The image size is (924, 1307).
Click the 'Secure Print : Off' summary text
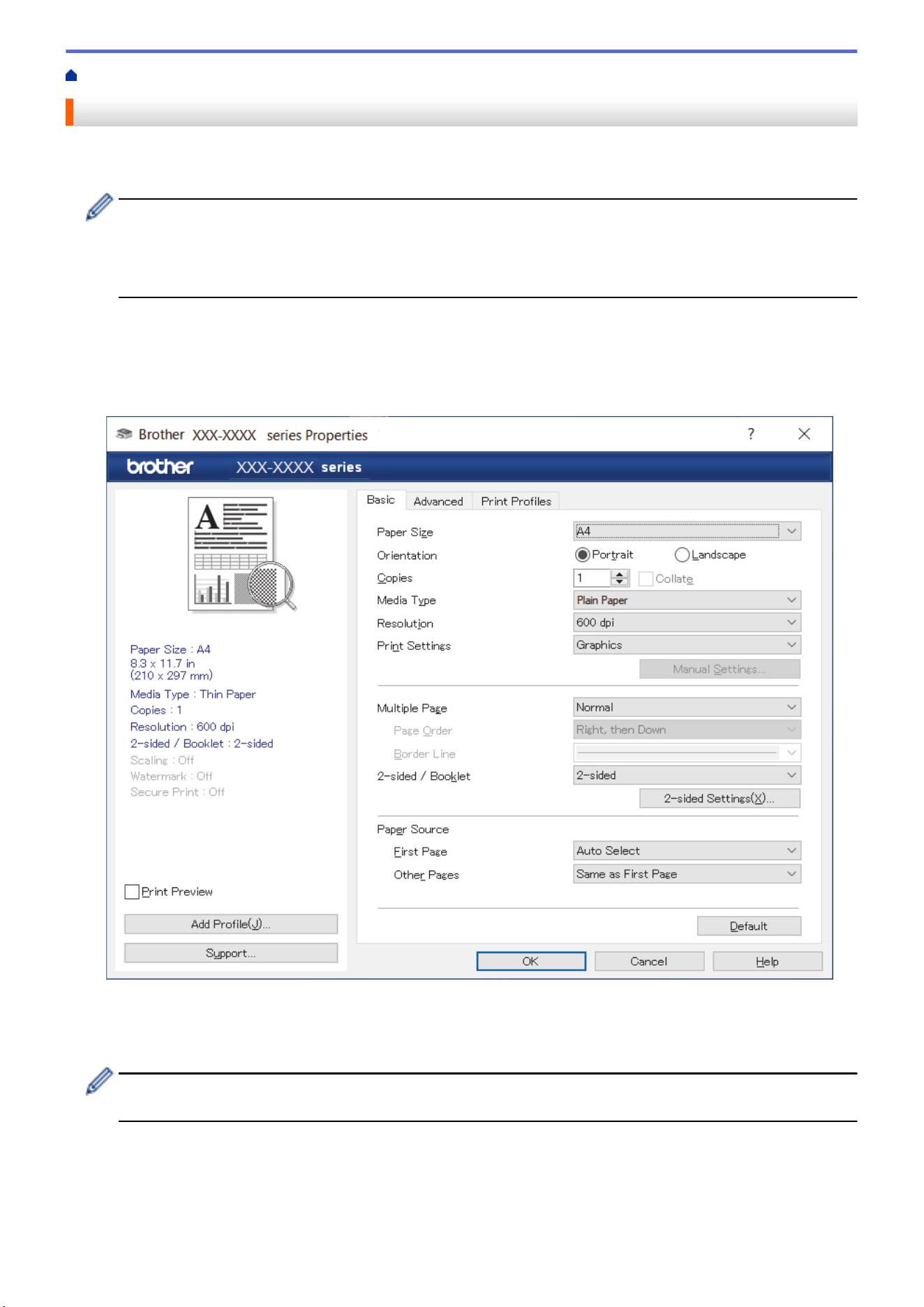(177, 792)
